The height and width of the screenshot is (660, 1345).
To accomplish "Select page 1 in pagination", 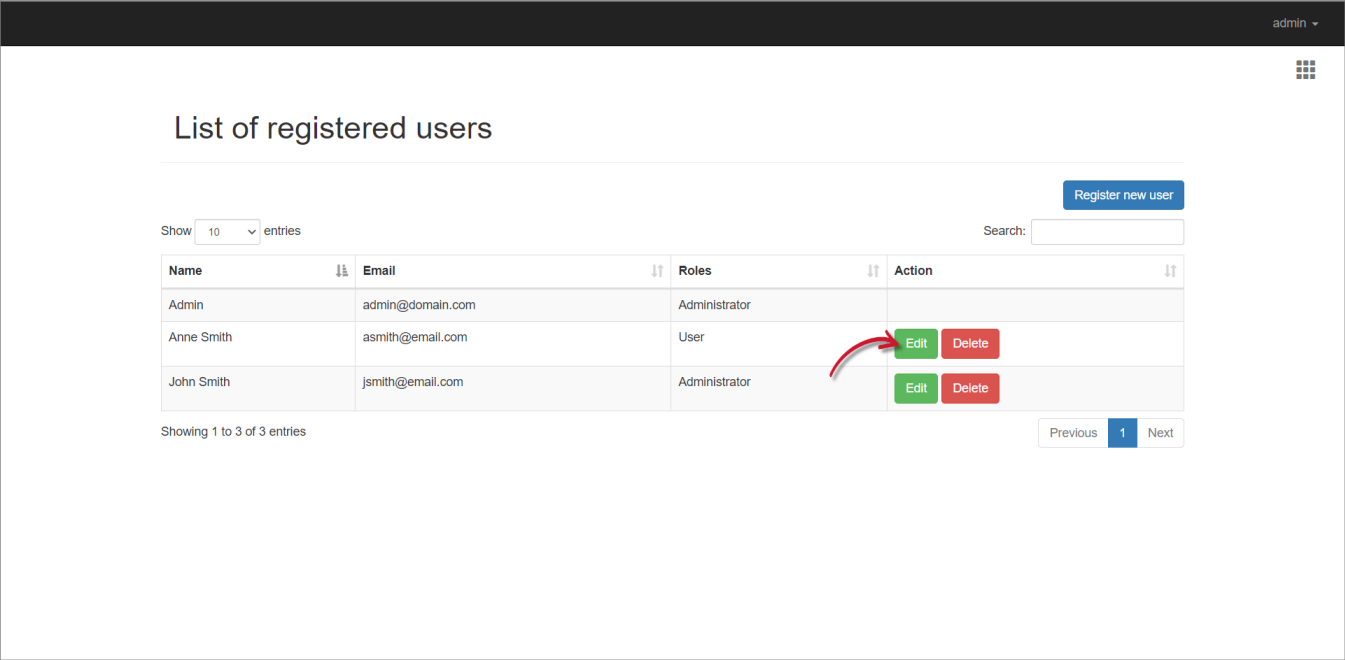I will coord(1122,432).
